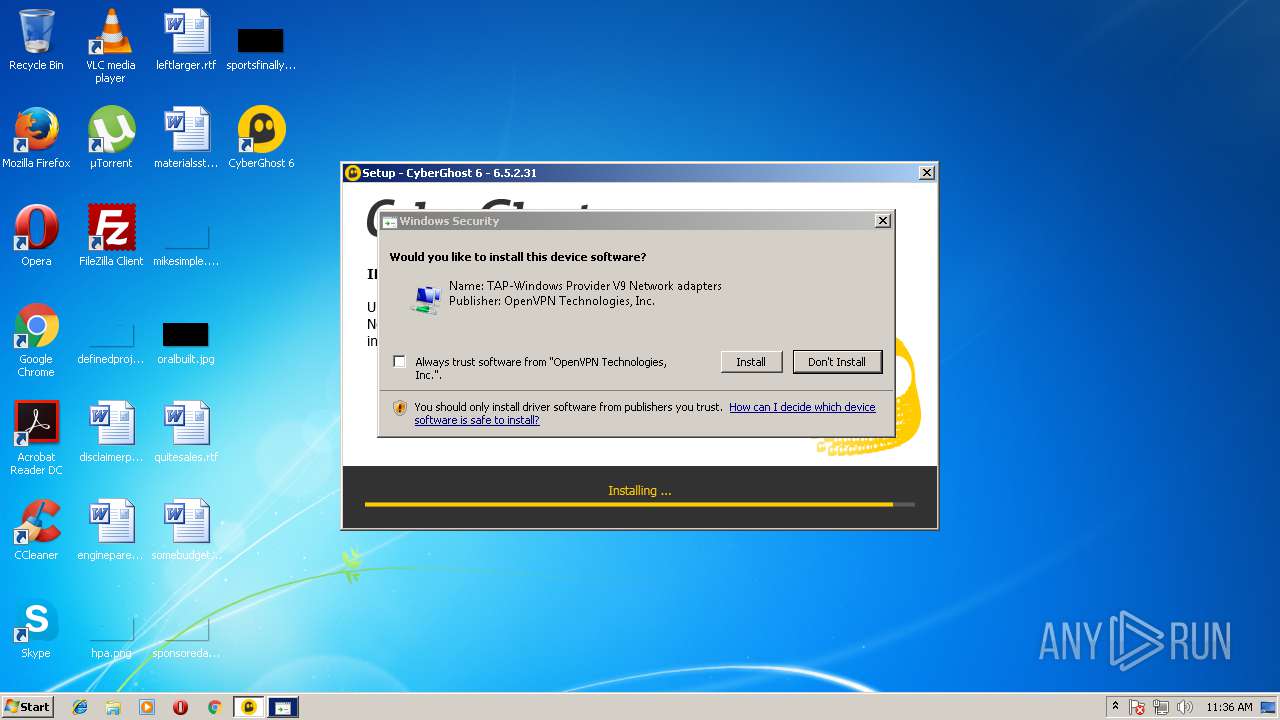
Task: Close the CyberGhost 6 Setup window
Action: [x=926, y=173]
